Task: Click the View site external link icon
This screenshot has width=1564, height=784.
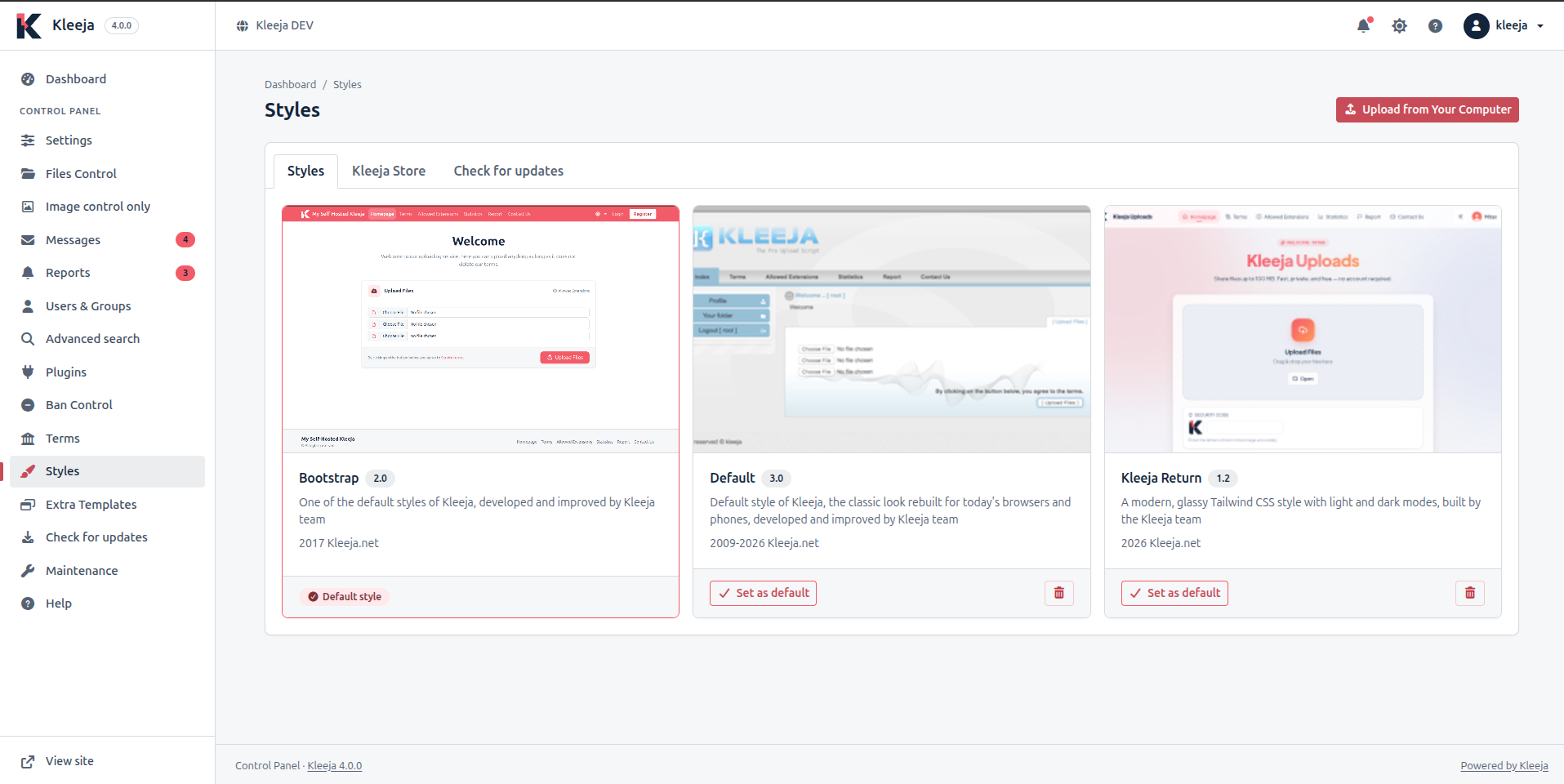Action: click(x=28, y=761)
